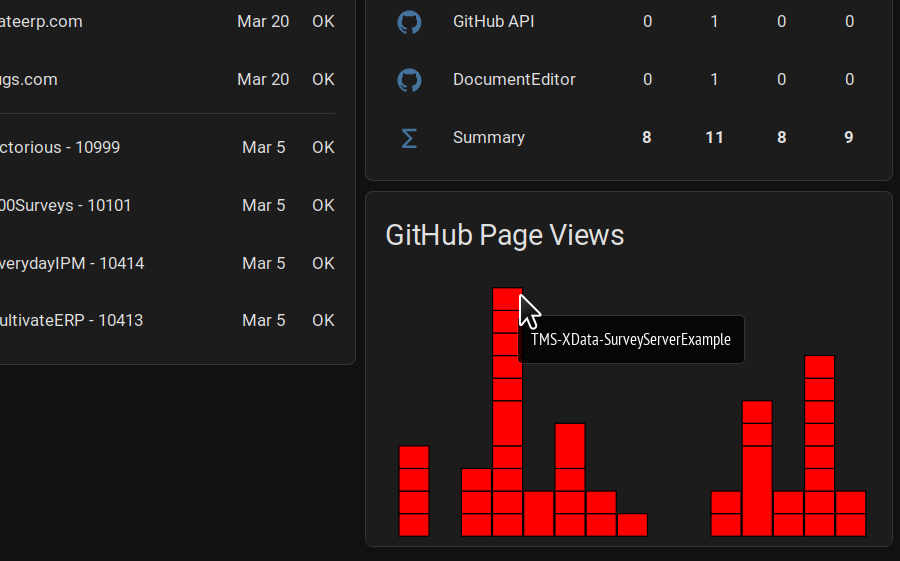Click Mar 5 date in 10414 row
The width and height of the screenshot is (900, 561).
pos(263,263)
